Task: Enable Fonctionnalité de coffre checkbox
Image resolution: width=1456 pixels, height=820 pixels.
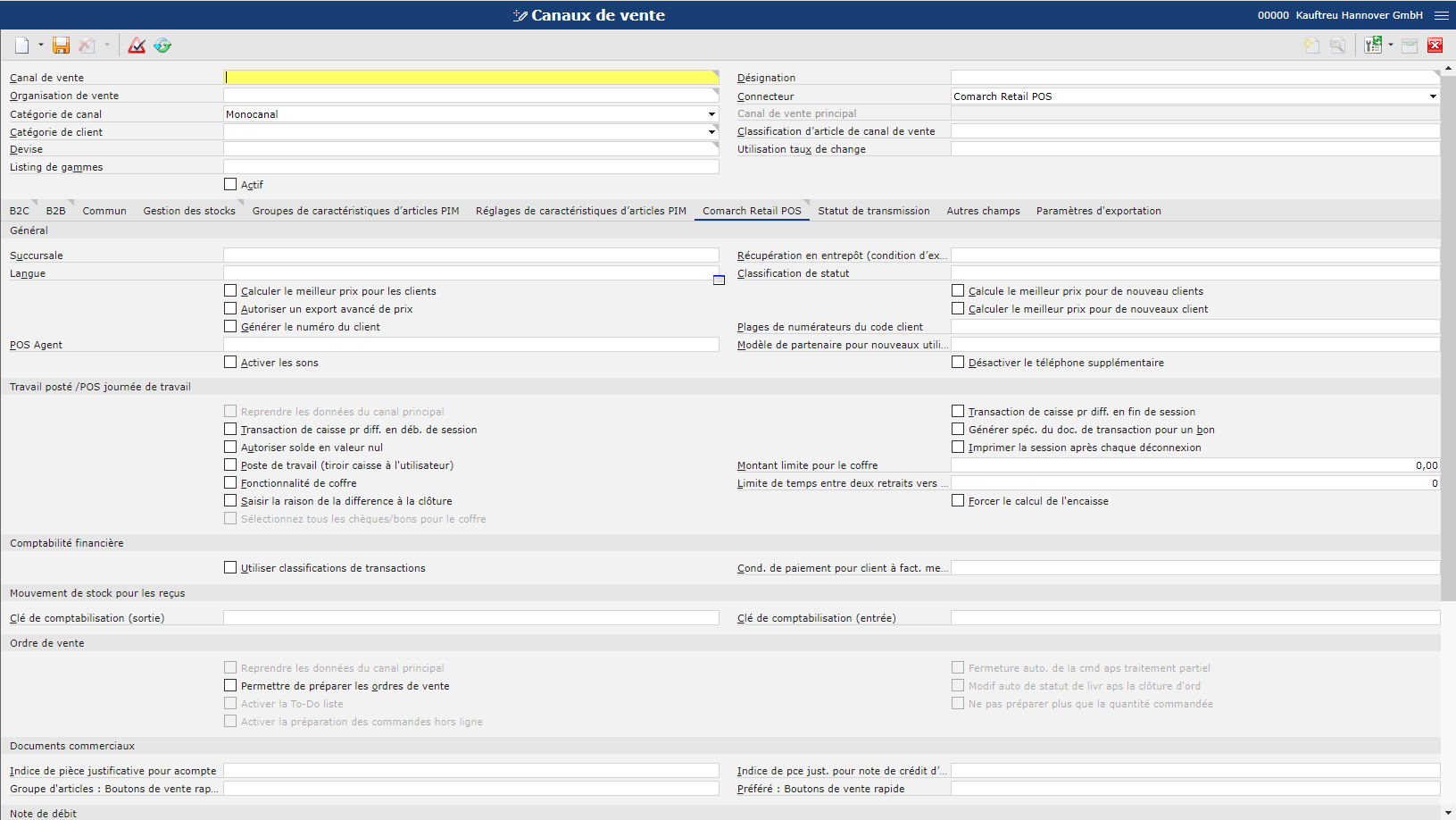Action: pos(230,482)
